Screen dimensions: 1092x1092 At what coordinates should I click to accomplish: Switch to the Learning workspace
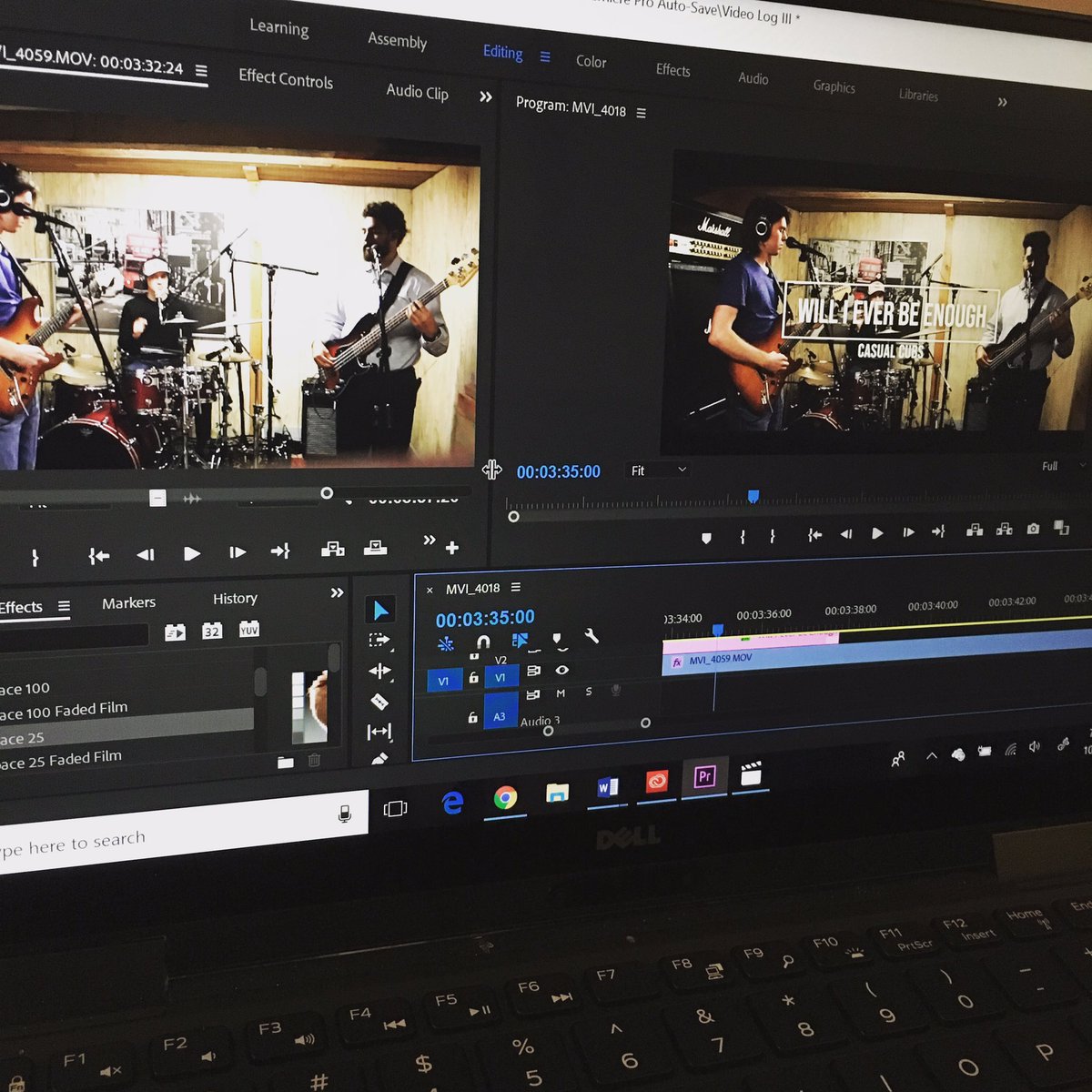[x=279, y=28]
